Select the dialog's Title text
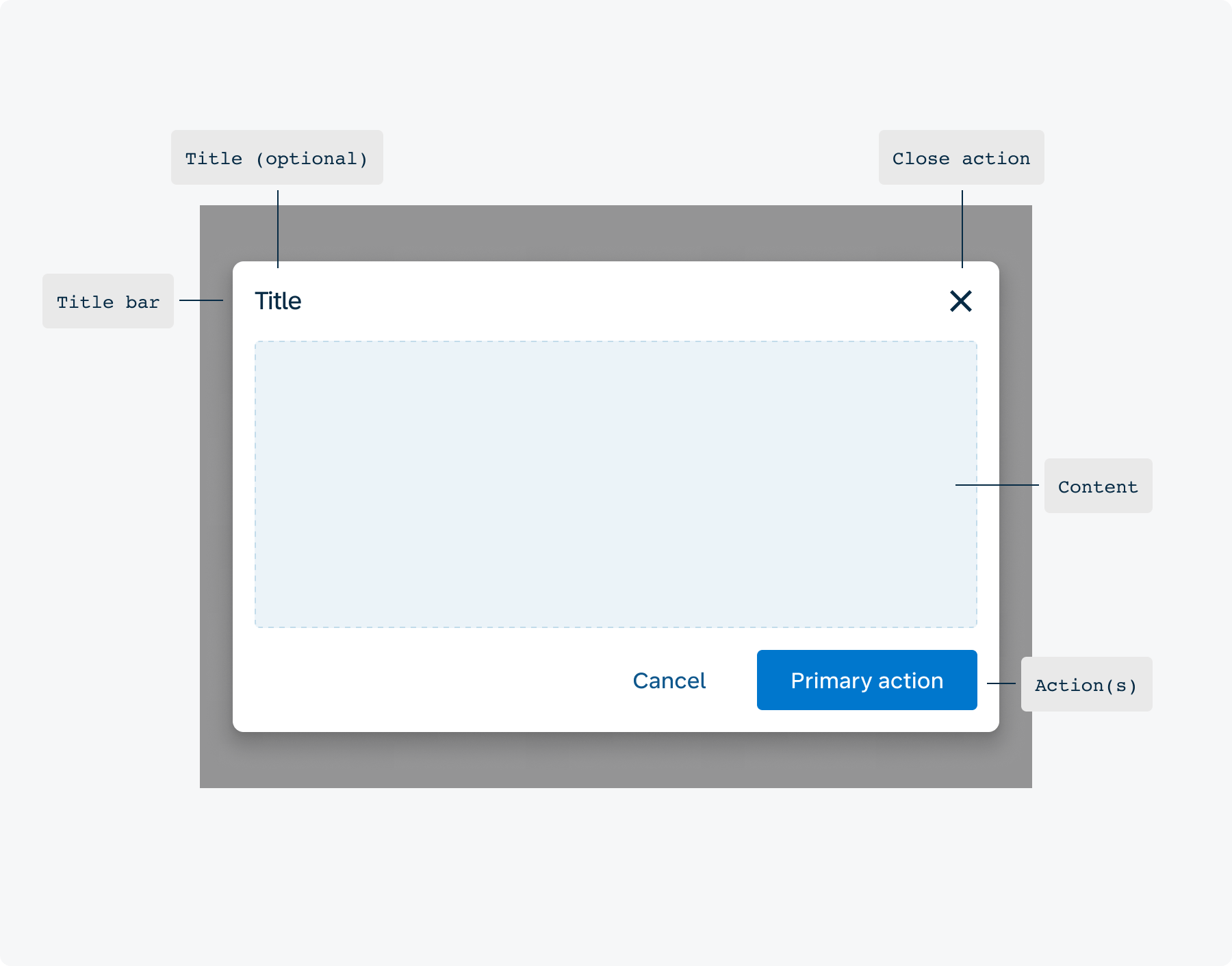Screen dimensions: 1232x966 pos(278,301)
